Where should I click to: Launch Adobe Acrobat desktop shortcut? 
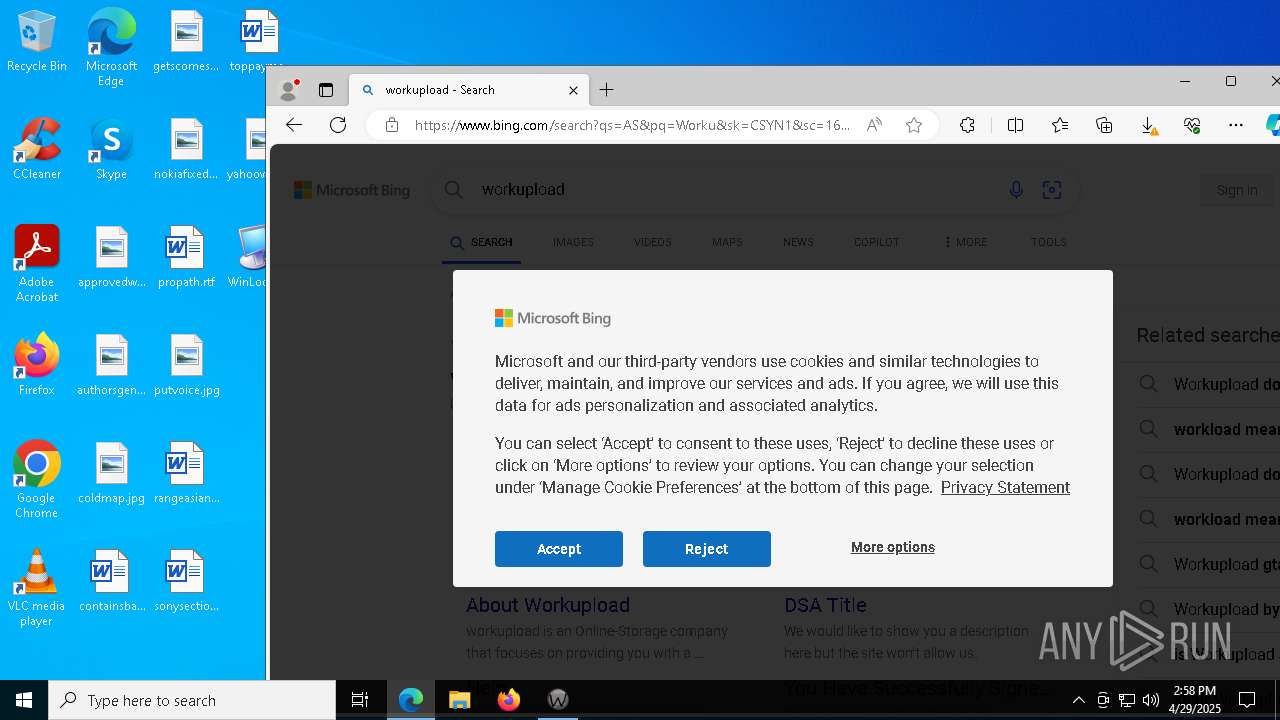(37, 264)
